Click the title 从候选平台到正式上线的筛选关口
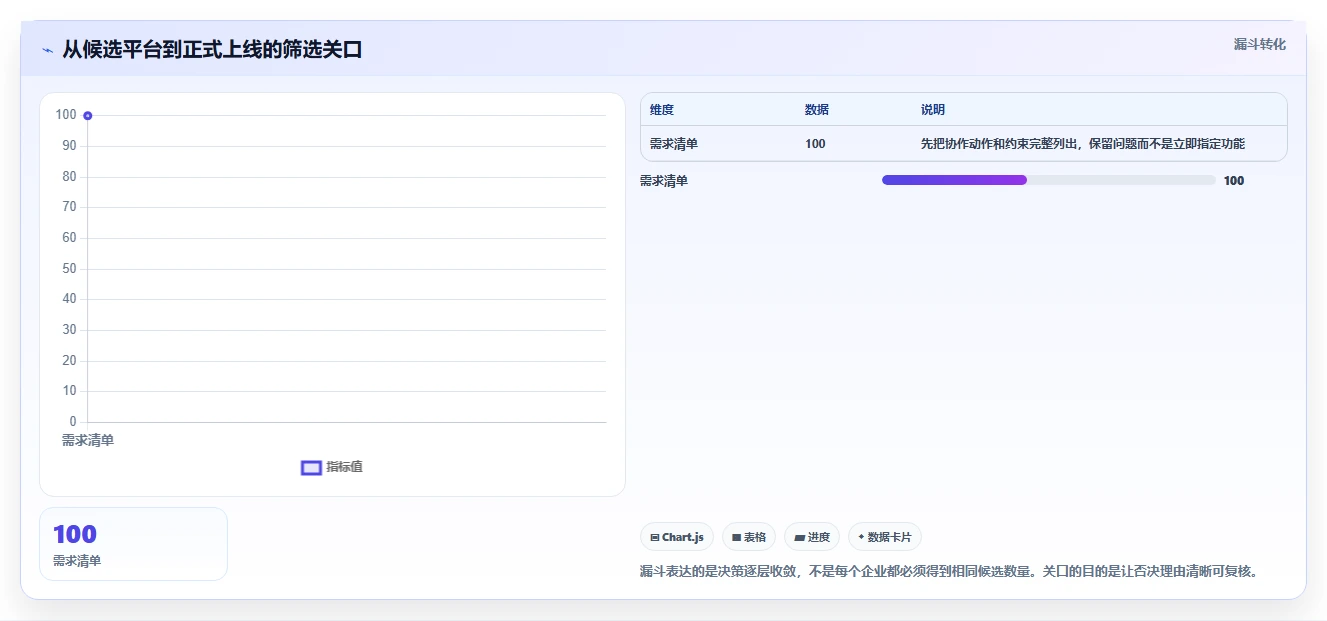Screen dimensions: 1327x621 (x=212, y=49)
